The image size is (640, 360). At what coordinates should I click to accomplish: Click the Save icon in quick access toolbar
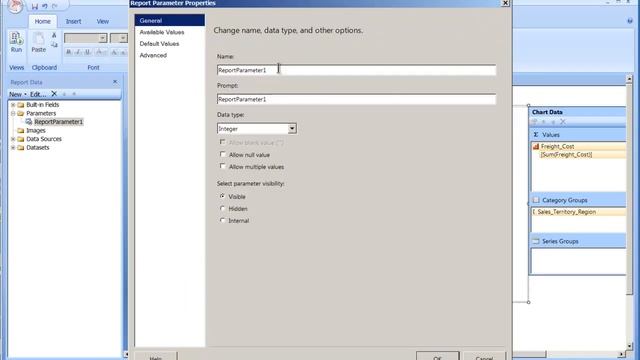[35, 7]
